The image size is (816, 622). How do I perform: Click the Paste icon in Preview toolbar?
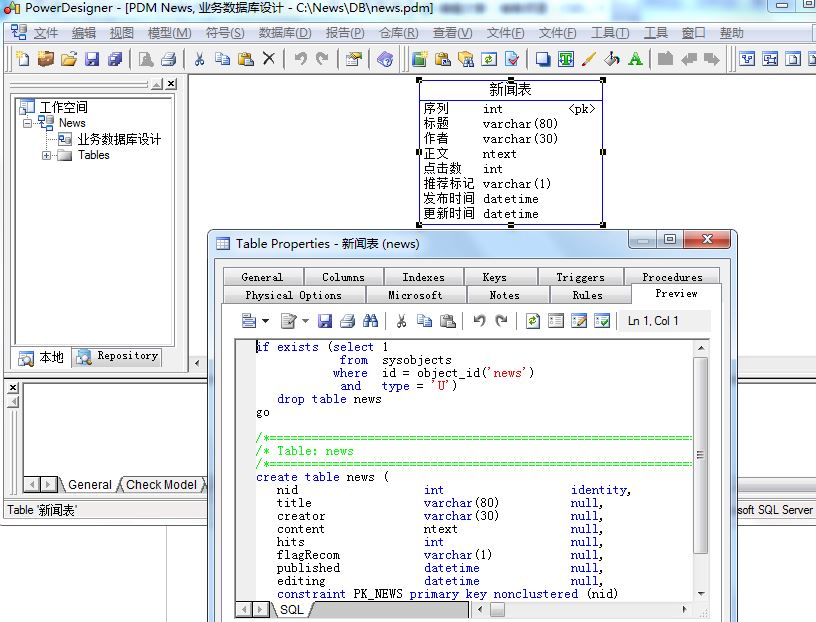click(x=448, y=321)
